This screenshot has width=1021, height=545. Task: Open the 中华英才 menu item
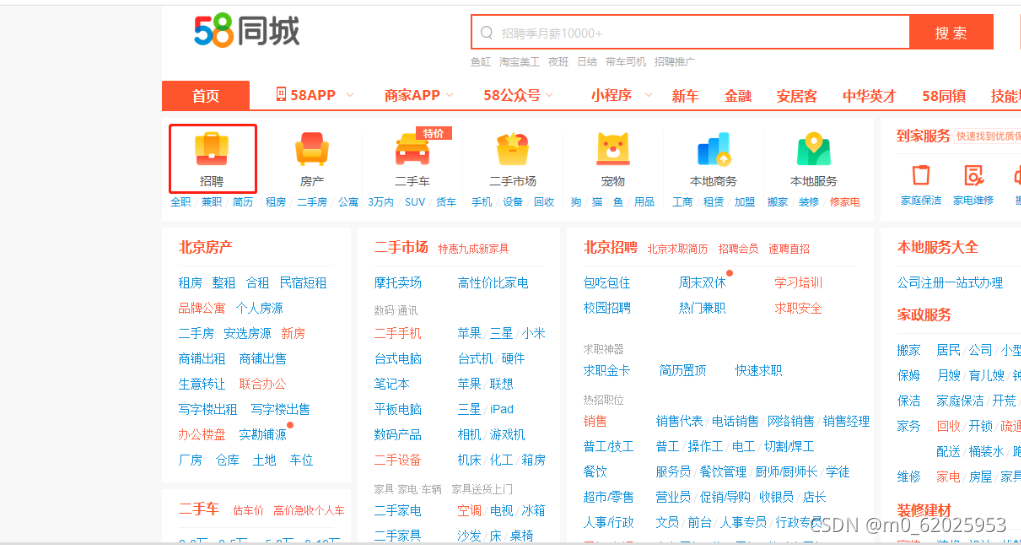[x=869, y=96]
